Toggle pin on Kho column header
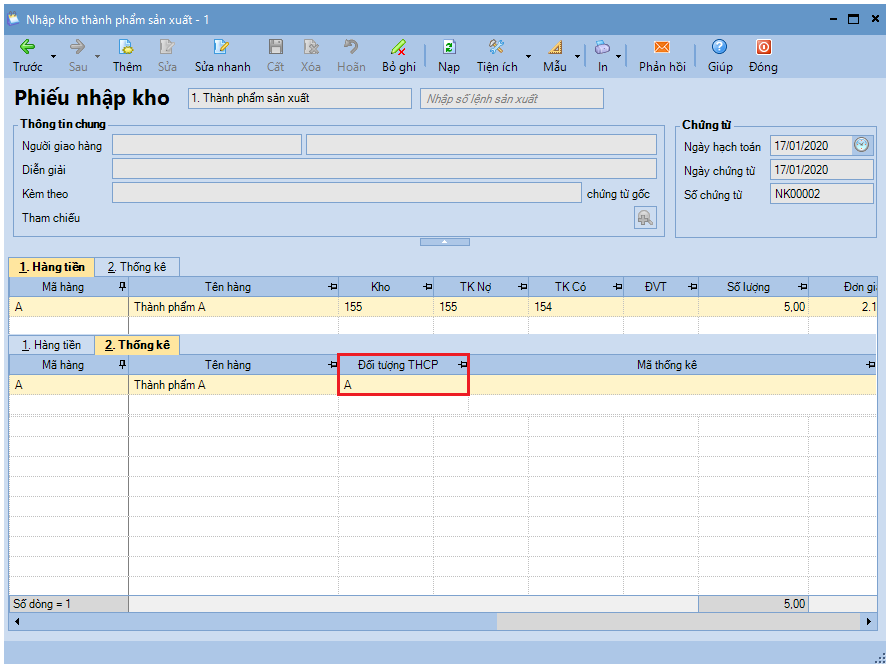Viewport: 894px width, 669px height. (426, 287)
